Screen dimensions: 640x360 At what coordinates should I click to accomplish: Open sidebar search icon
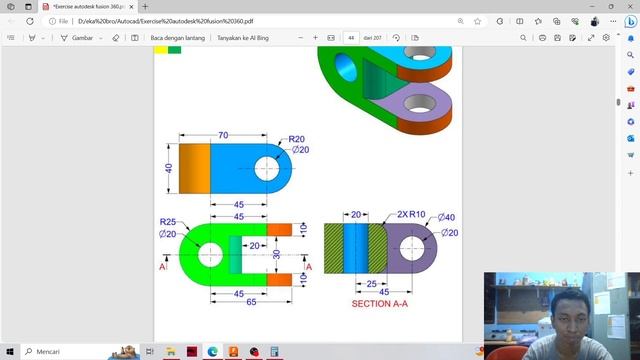(x=631, y=55)
